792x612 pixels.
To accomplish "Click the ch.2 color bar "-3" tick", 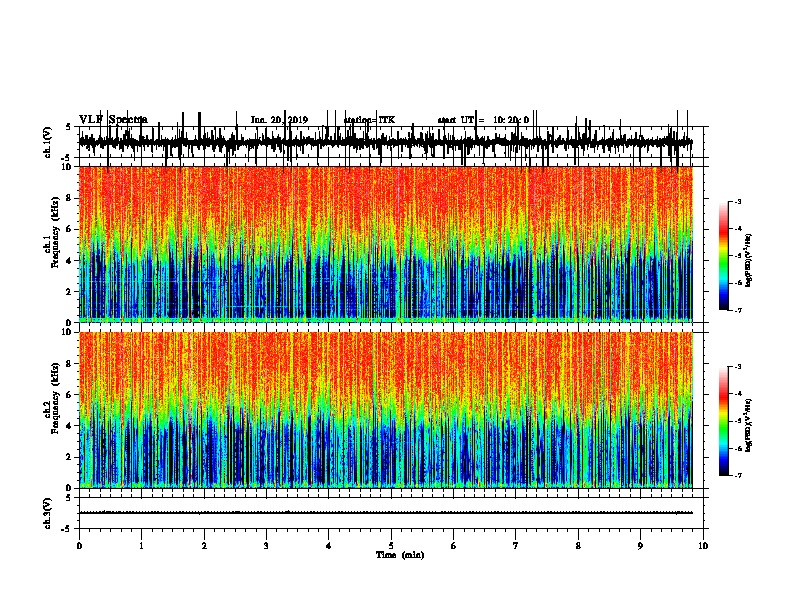I will 737,367.
